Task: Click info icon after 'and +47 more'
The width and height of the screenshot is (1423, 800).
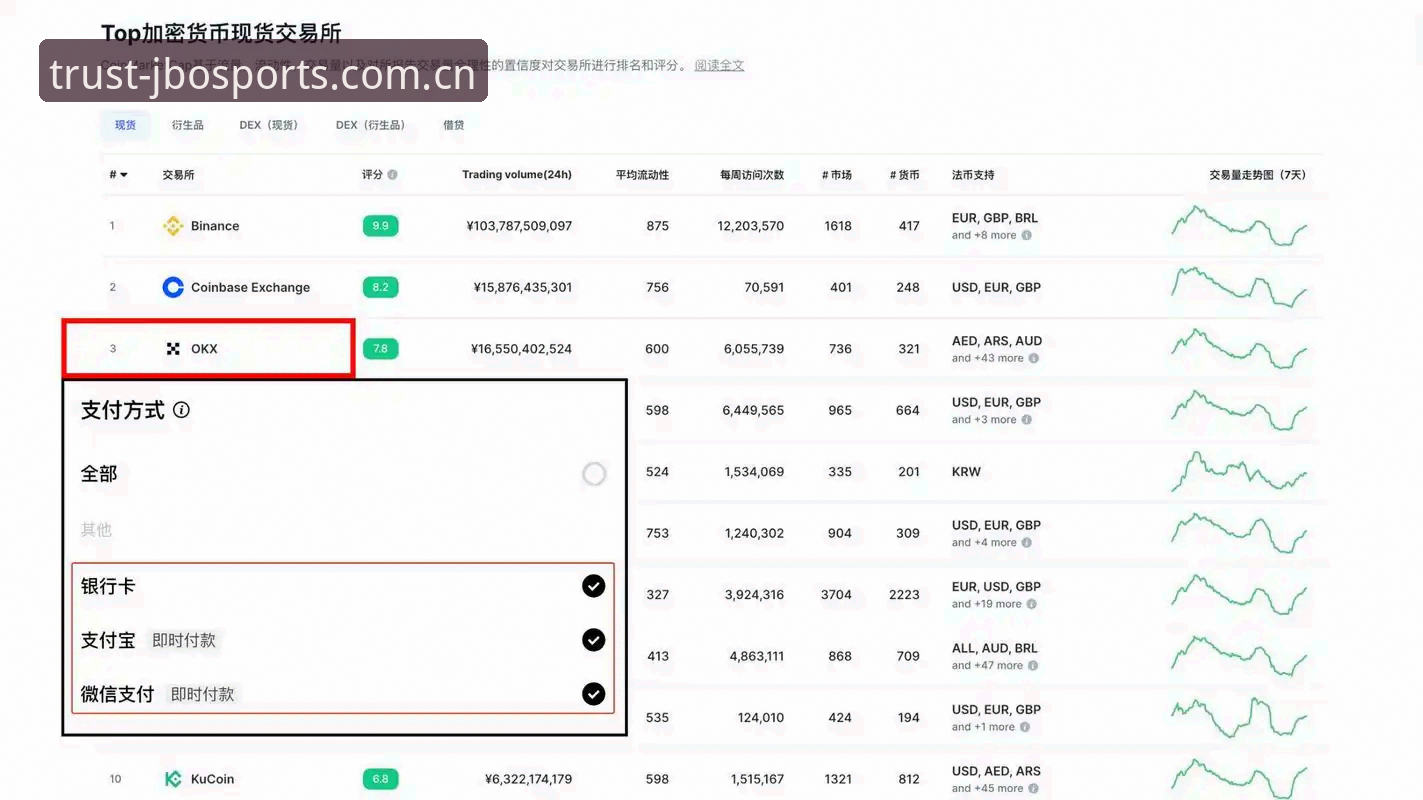Action: coord(1034,666)
